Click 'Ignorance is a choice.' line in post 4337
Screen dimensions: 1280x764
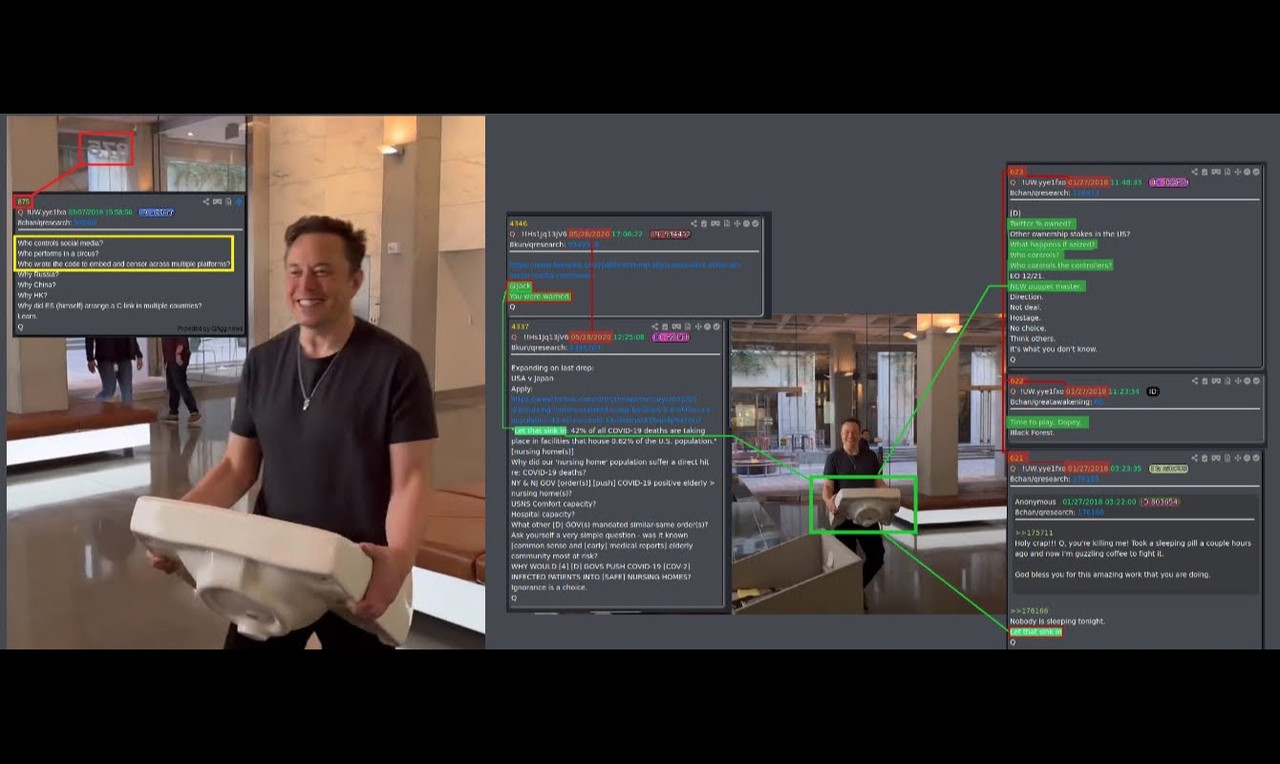(x=549, y=587)
